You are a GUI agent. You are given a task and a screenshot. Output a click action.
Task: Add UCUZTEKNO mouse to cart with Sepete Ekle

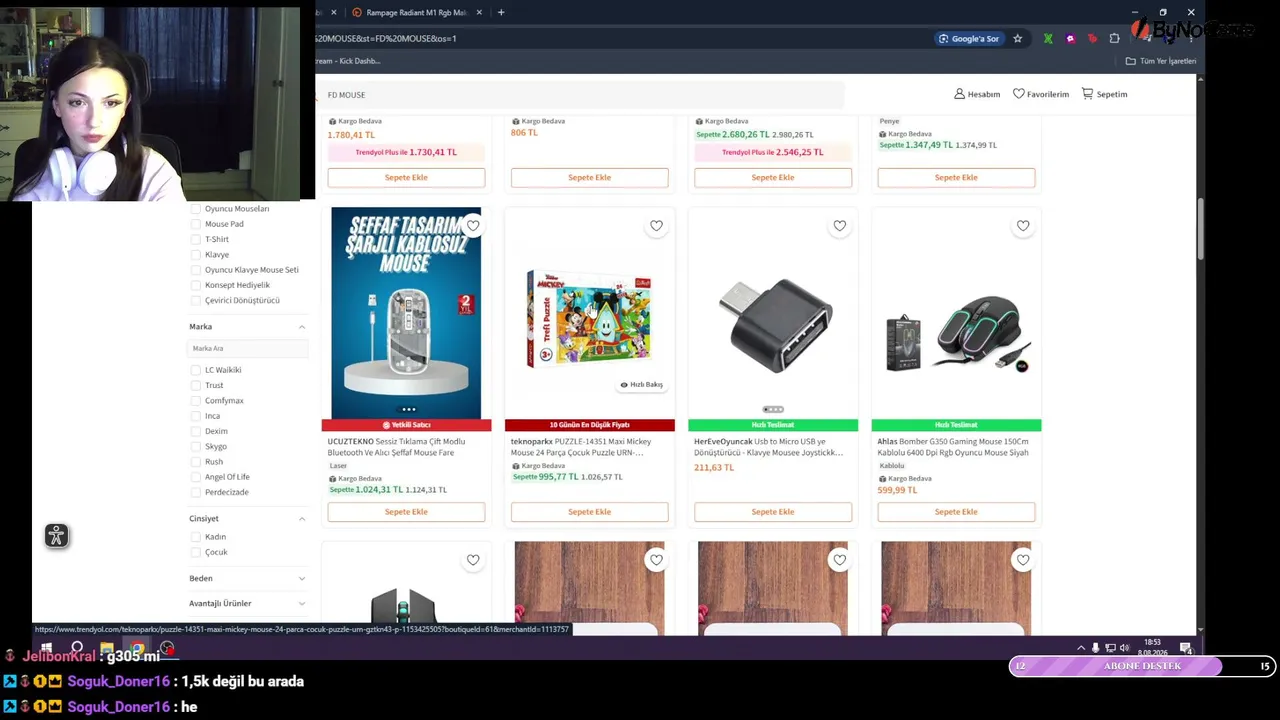(406, 512)
